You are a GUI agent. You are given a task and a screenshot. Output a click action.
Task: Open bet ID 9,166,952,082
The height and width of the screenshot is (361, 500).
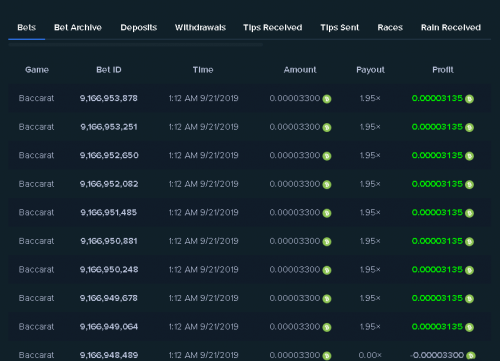109,184
